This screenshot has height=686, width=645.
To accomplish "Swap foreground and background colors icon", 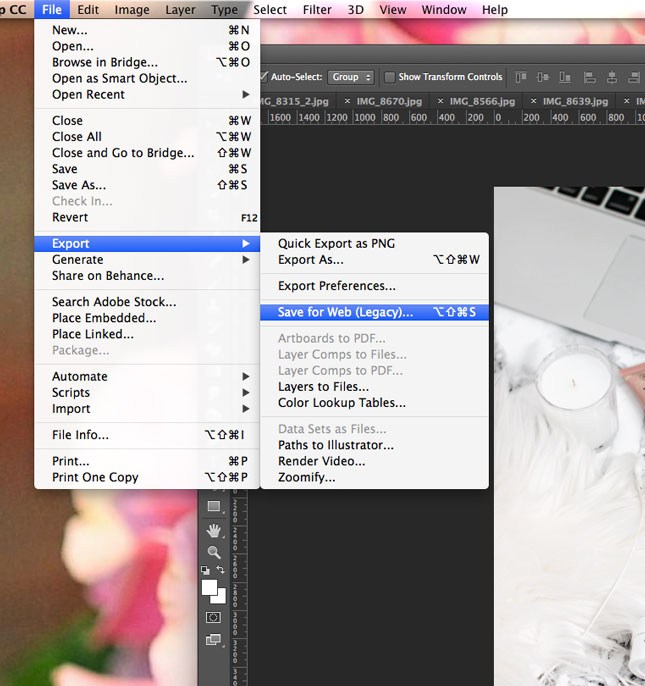I will (x=221, y=570).
